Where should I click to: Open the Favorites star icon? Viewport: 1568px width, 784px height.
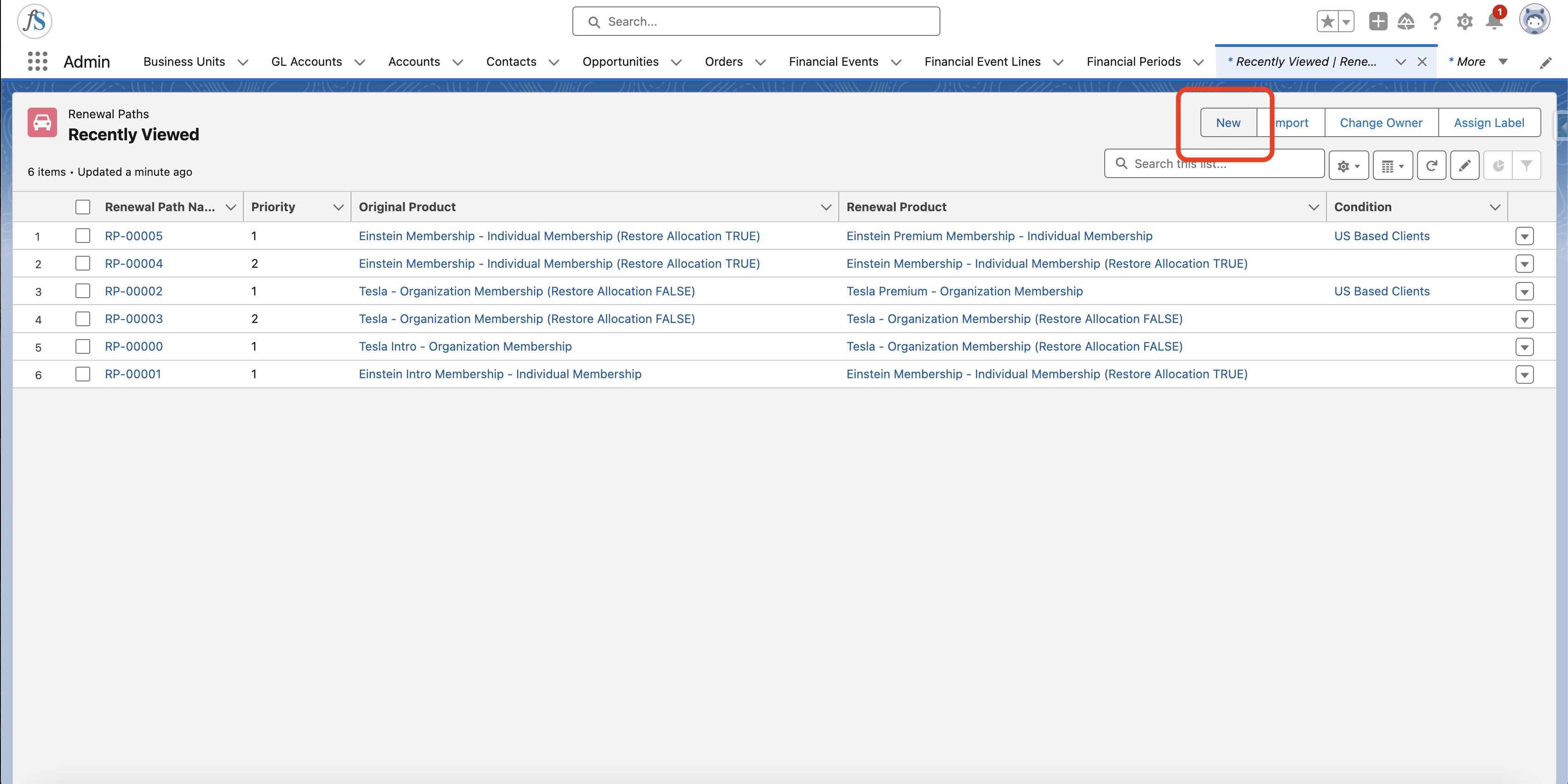point(1327,22)
